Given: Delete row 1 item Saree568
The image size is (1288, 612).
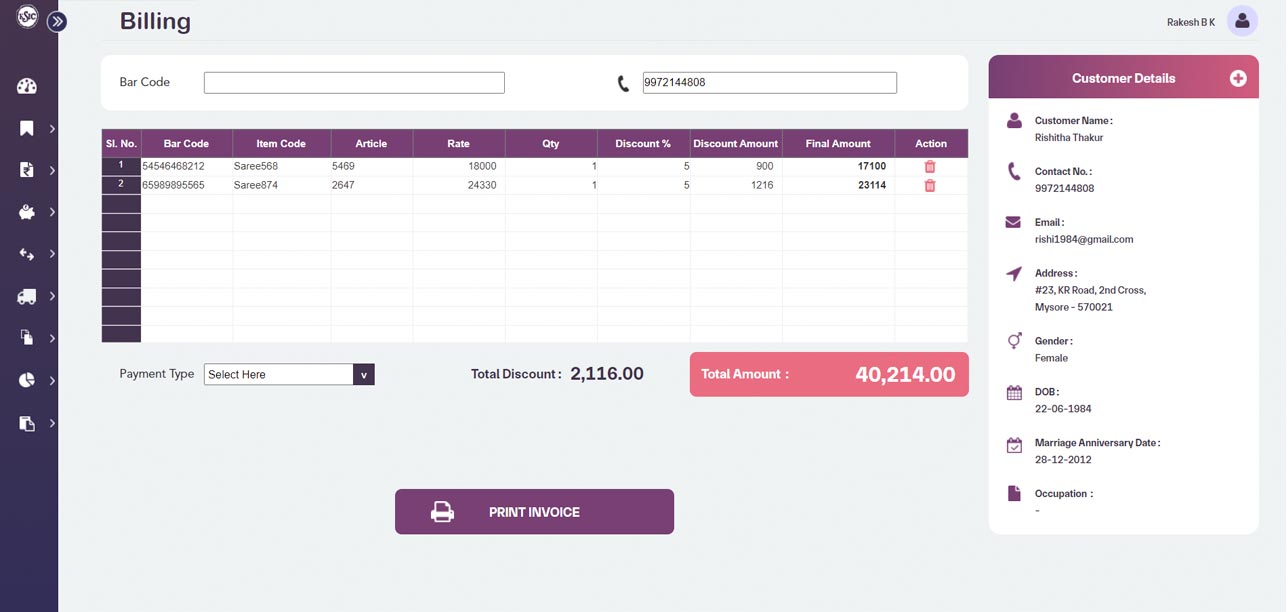Looking at the screenshot, I should pos(930,167).
